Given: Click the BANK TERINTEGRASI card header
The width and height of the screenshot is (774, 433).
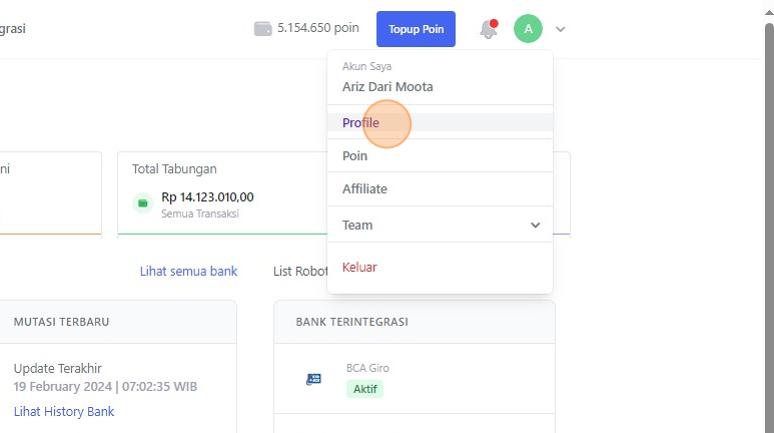Looking at the screenshot, I should coord(415,322).
